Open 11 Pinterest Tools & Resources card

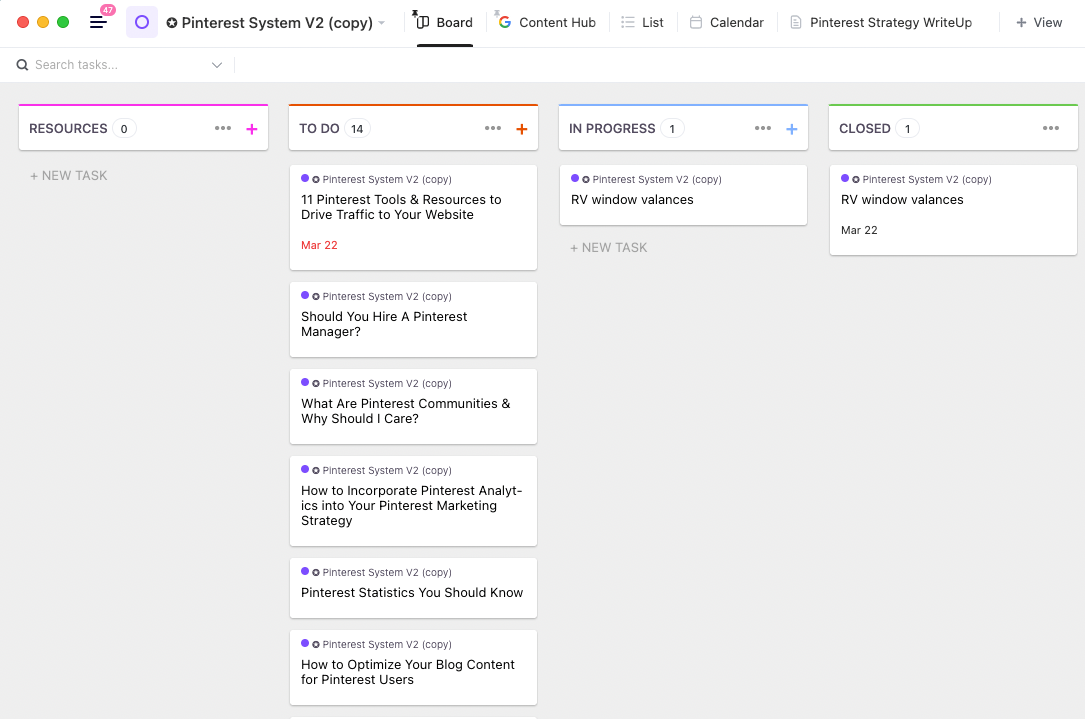[413, 217]
